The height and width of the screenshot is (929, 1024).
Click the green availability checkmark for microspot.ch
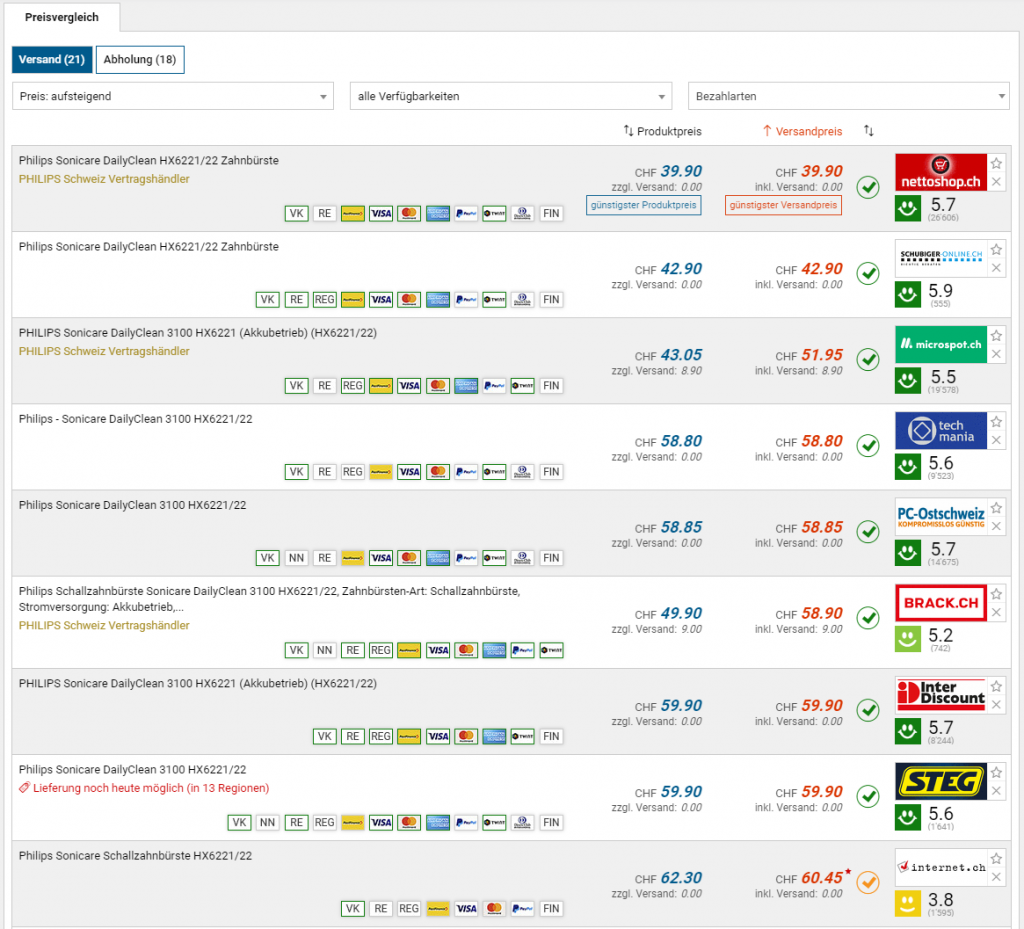click(868, 359)
